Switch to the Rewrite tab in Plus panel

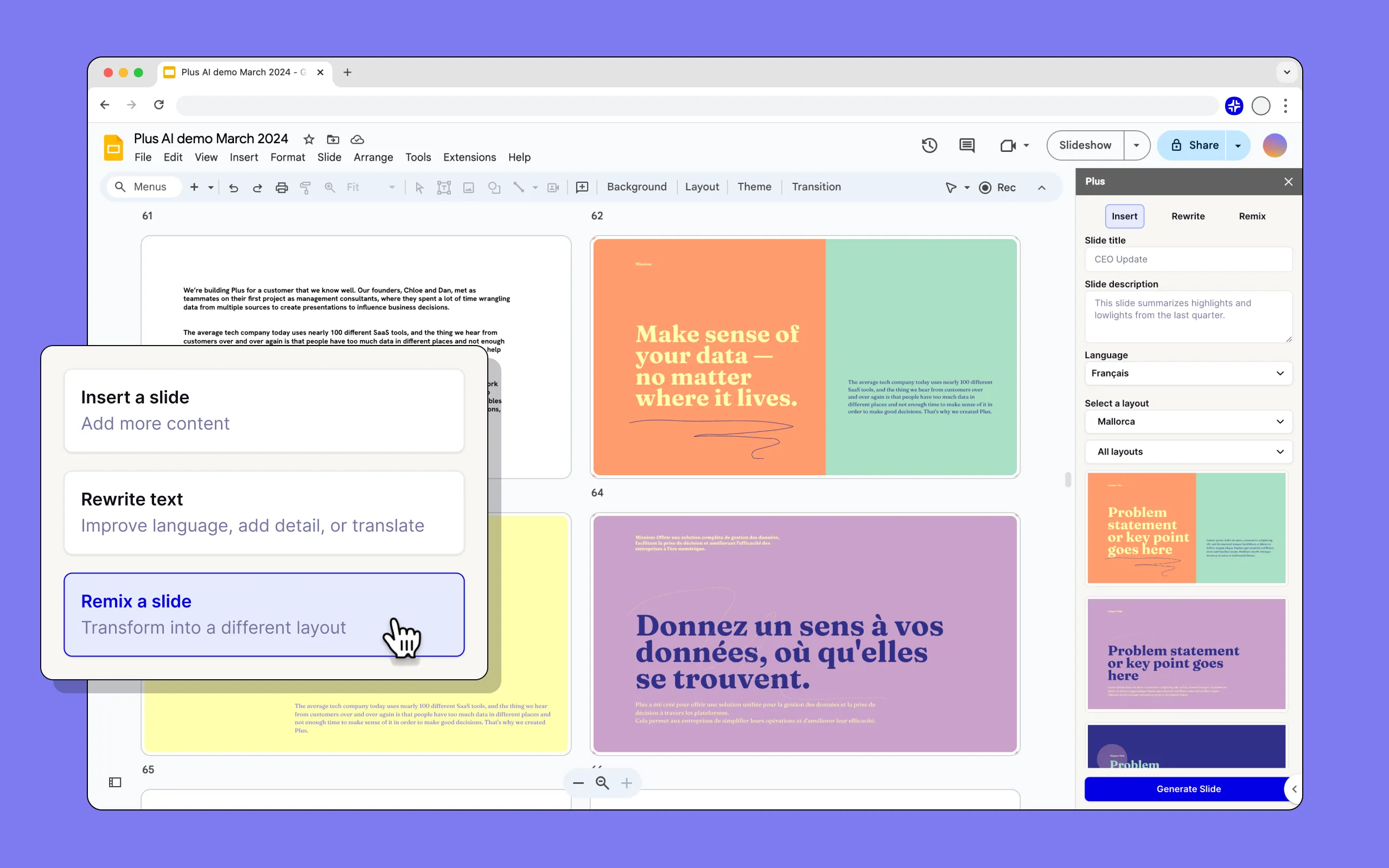click(1188, 216)
